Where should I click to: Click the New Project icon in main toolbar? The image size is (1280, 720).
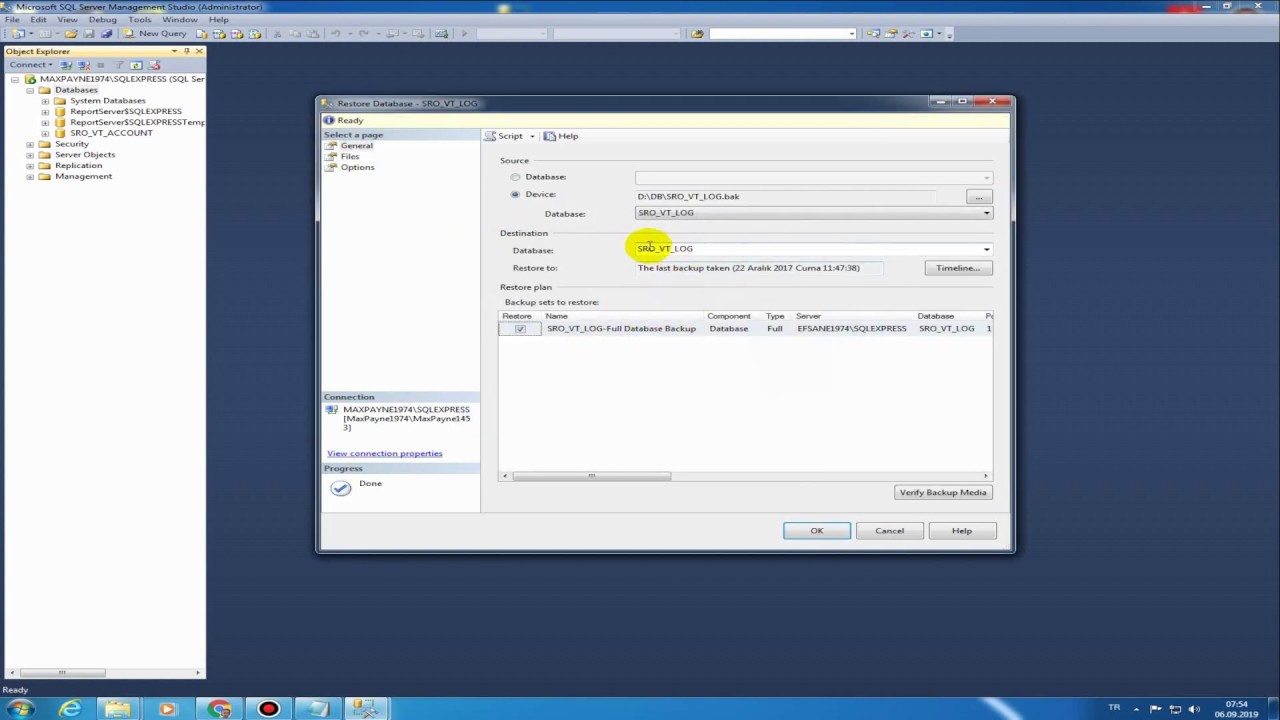[17, 33]
